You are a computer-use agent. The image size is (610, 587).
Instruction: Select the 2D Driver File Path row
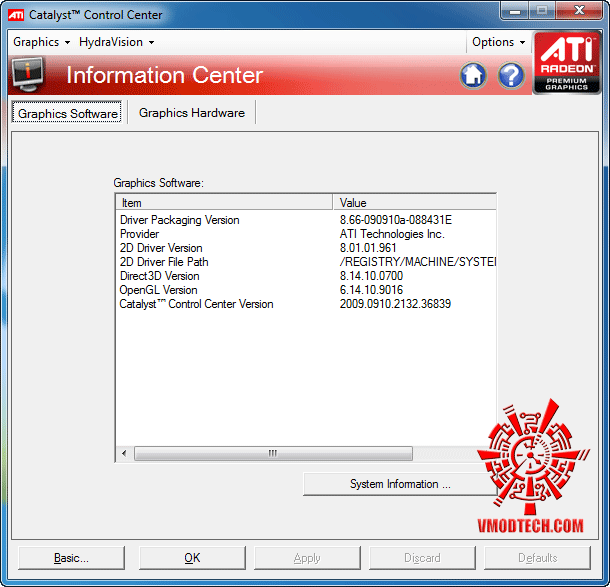(x=306, y=262)
